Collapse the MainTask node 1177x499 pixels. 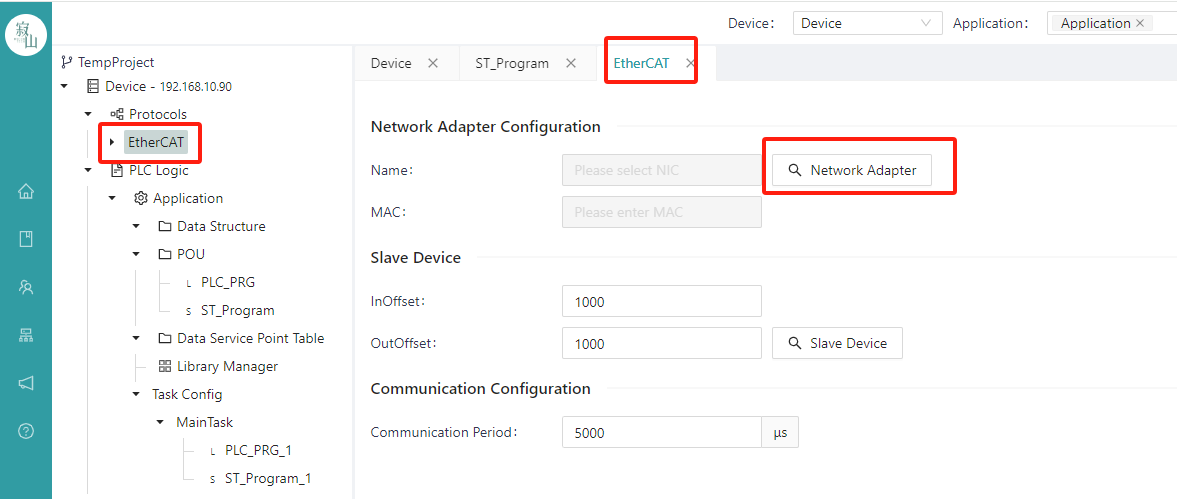point(160,422)
